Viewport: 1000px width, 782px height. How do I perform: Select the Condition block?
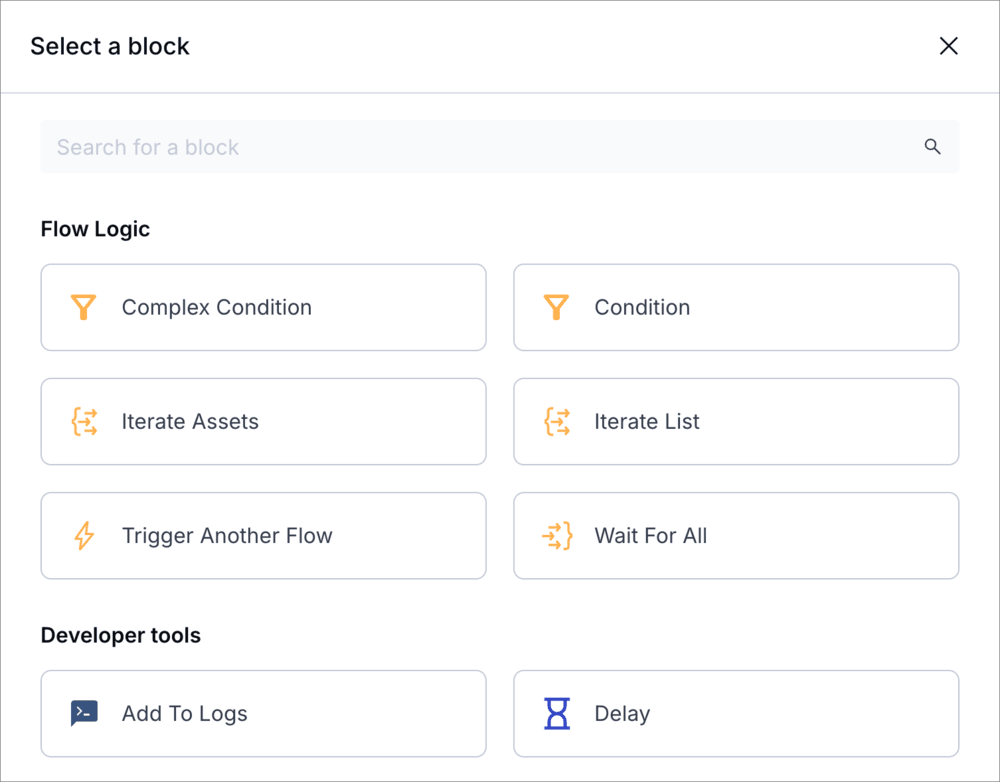click(x=736, y=307)
